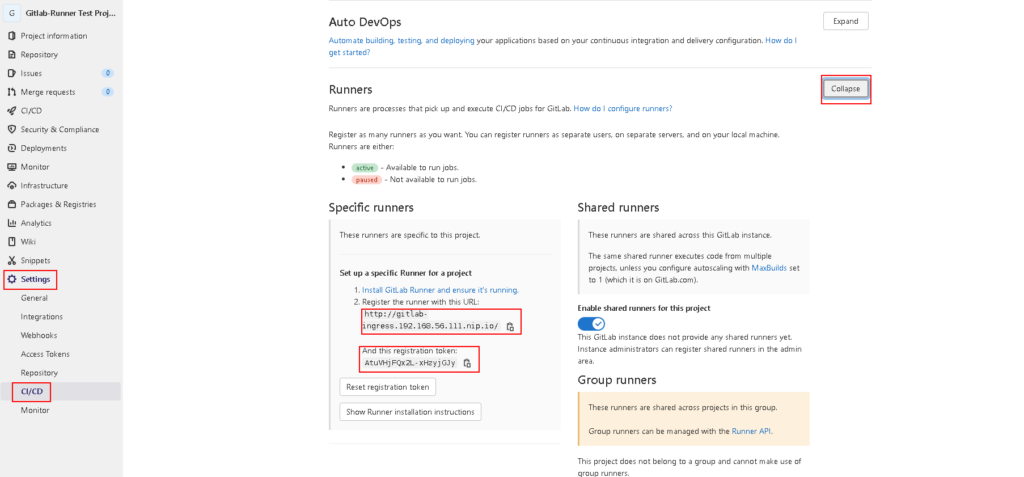This screenshot has height=477, width=1024.
Task: Open Snippets in sidebar
Action: [x=35, y=261]
